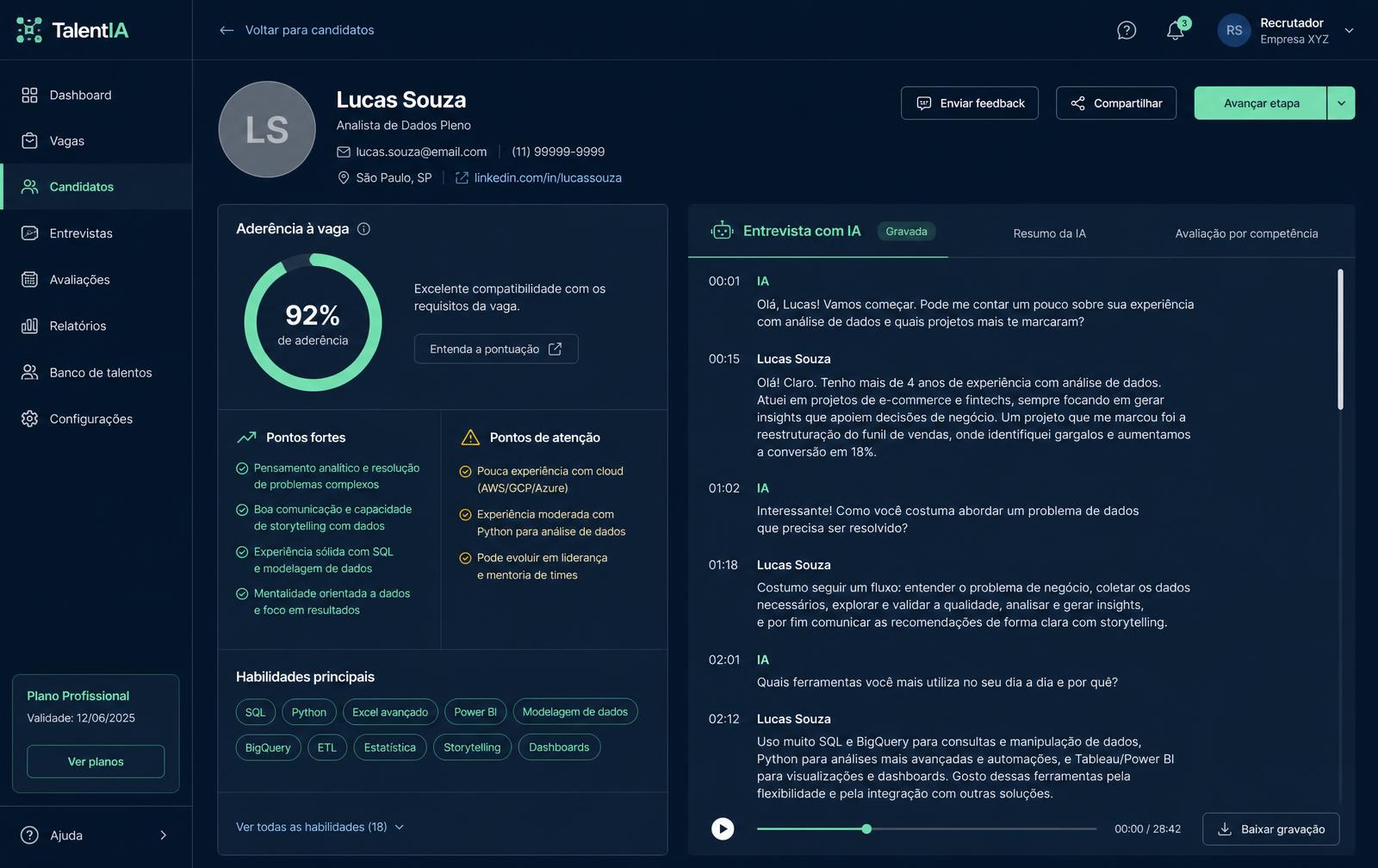Click Entenda a pontuação button

[x=496, y=349]
